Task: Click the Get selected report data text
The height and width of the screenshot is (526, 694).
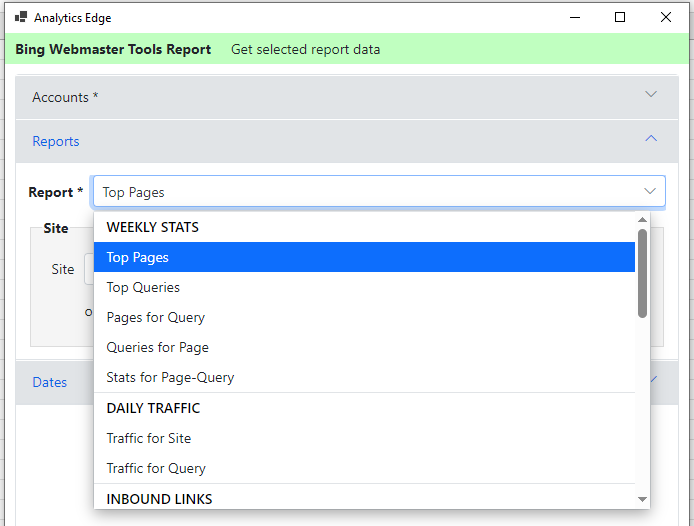Action: (305, 49)
